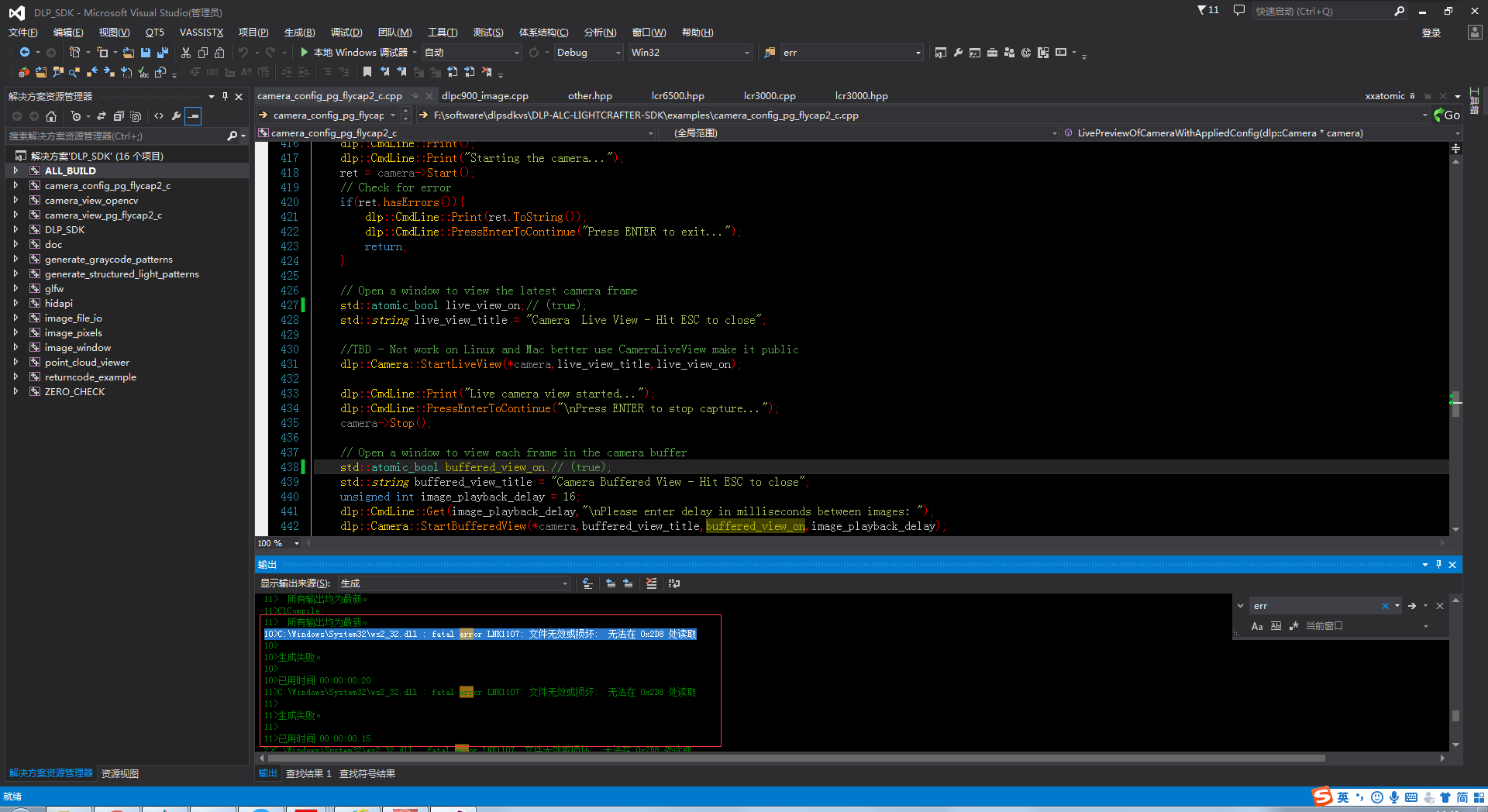Click the Solution Explorer search field
The image size is (1488, 812).
pyautogui.click(x=116, y=136)
